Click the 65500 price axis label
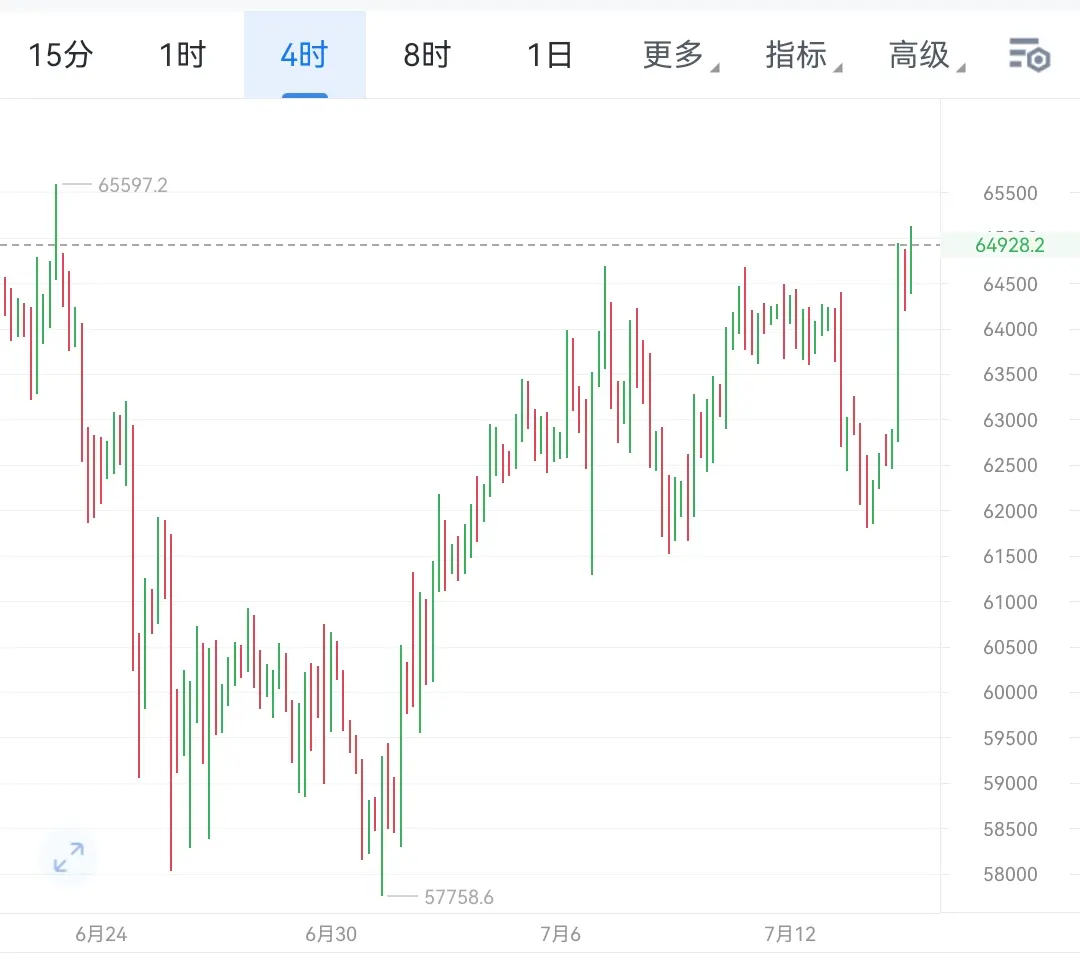Image resolution: width=1080 pixels, height=960 pixels. coord(1010,194)
